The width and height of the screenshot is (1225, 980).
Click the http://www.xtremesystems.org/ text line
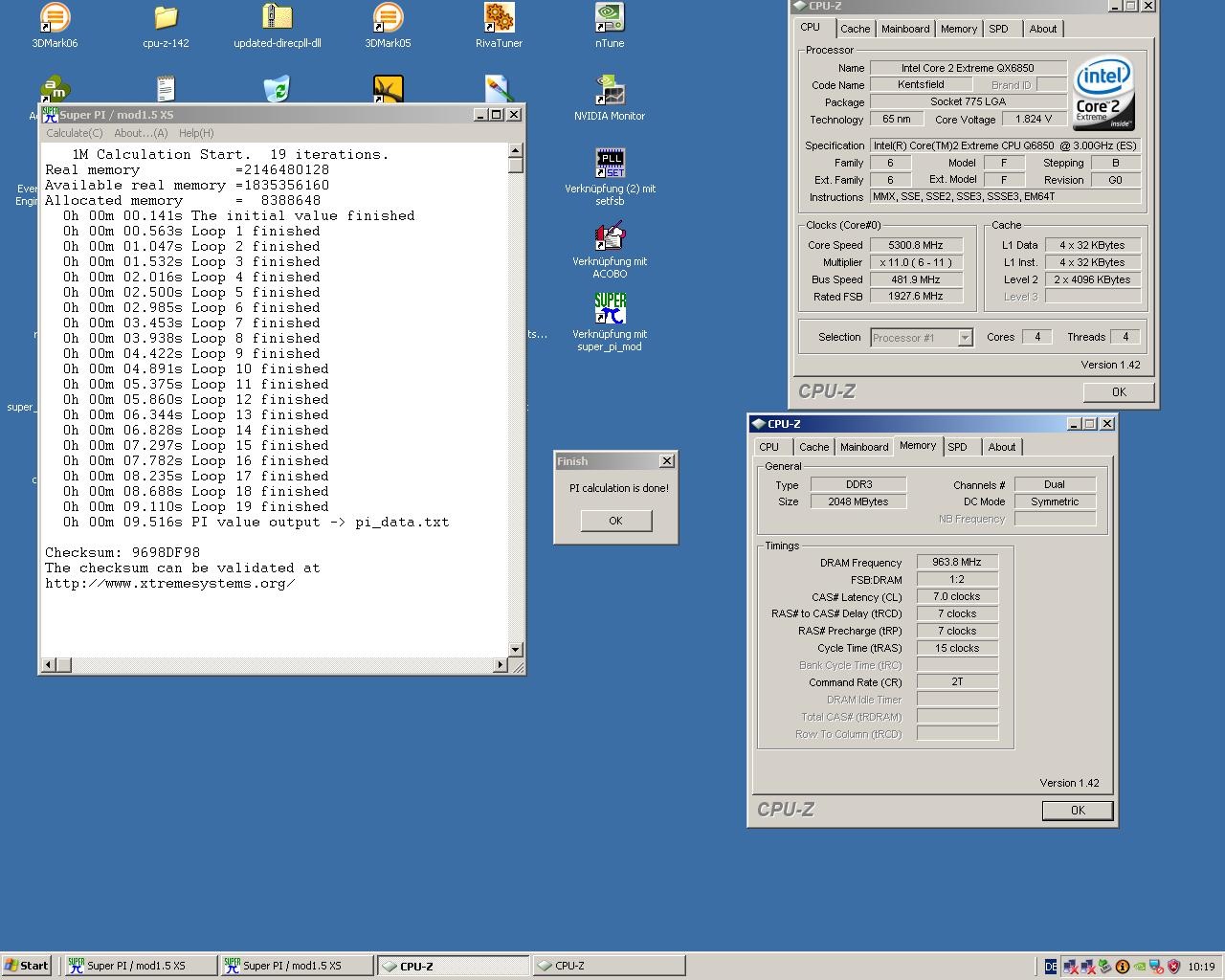(169, 583)
